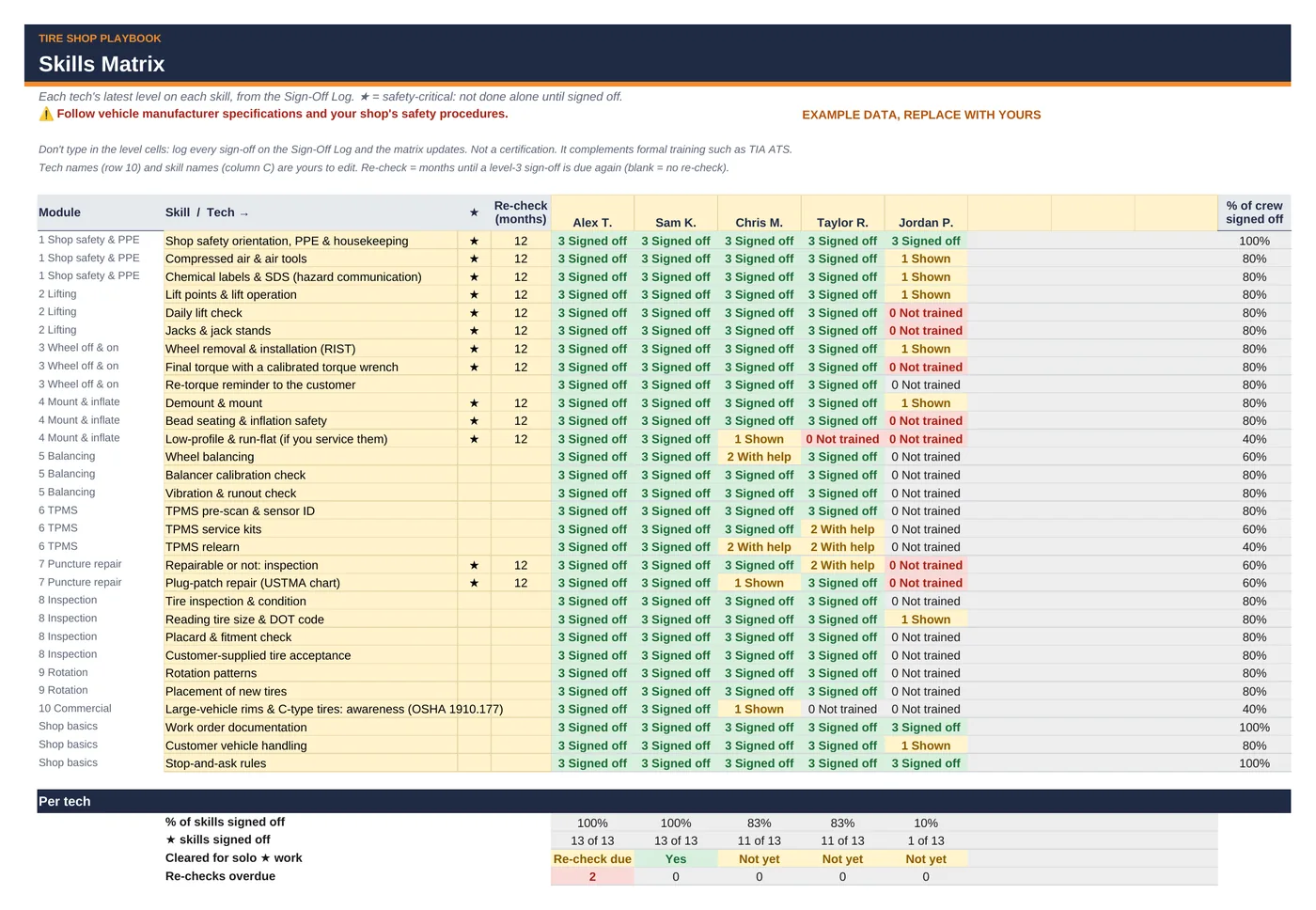Click the warning triangle icon before the safety notice
Viewport: 1316px width, 910px height.
[x=46, y=114]
